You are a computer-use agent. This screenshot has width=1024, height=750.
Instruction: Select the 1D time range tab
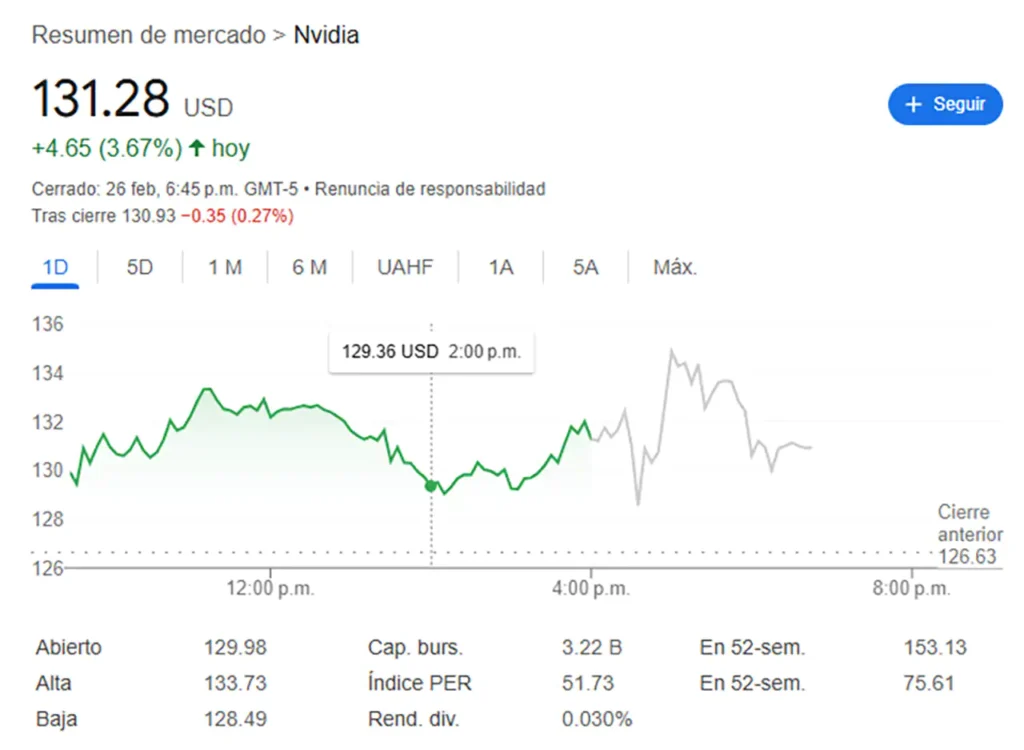(x=55, y=267)
